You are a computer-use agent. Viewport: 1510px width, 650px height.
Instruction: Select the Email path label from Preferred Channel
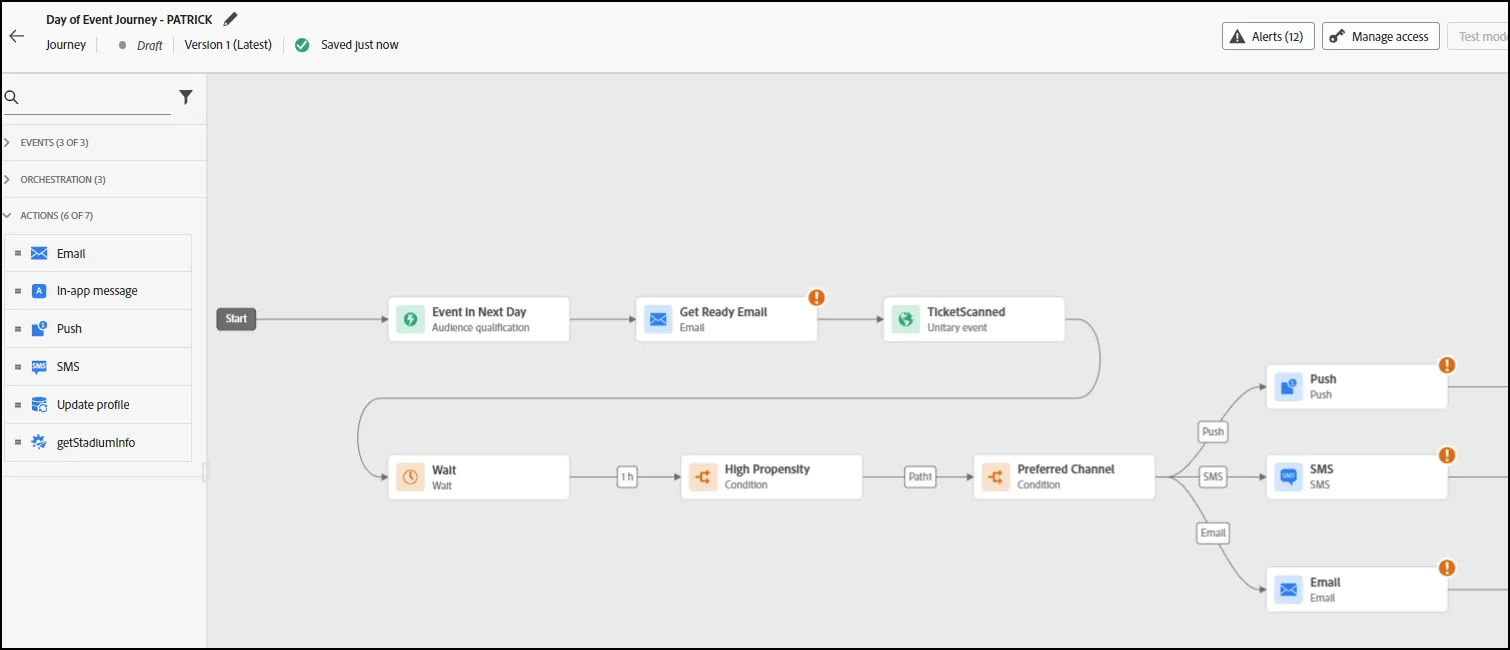click(1213, 533)
